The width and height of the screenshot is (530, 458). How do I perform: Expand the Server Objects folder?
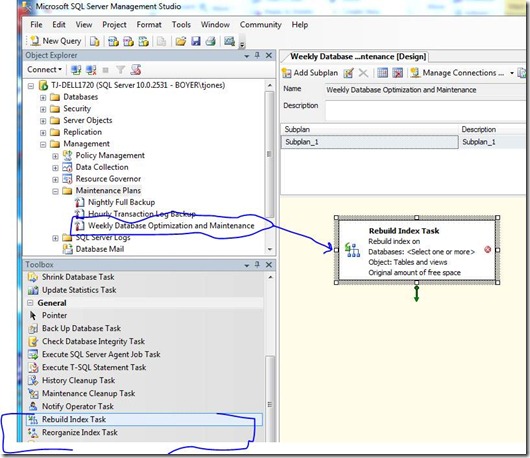tap(43, 121)
